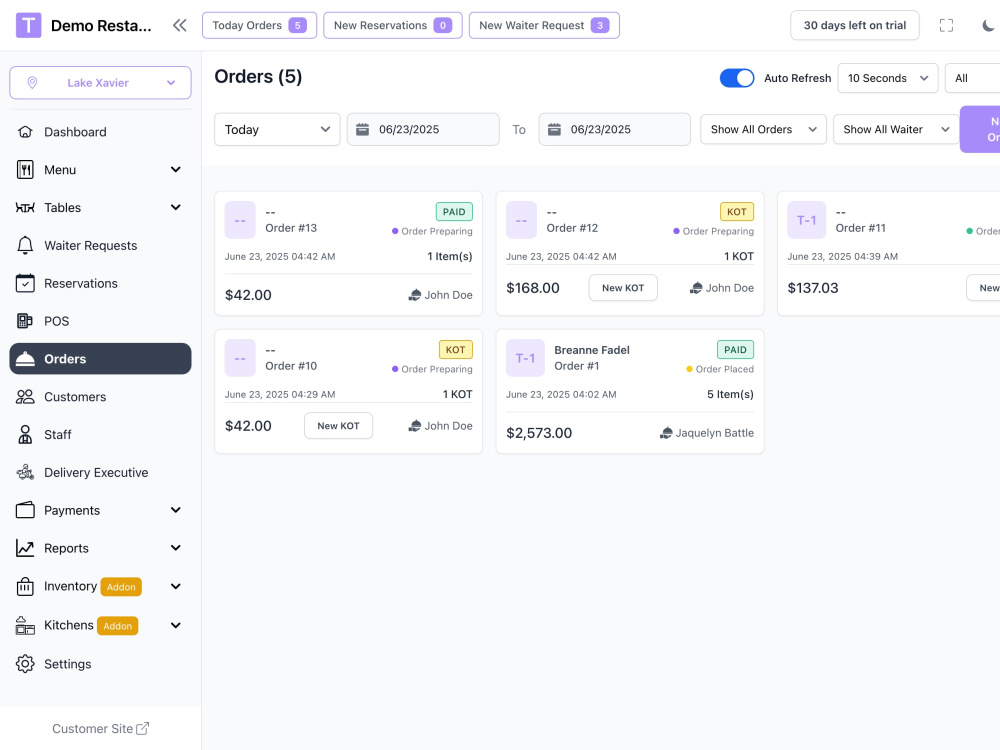Click the $2,573.00 total amount
1000x750 pixels.
(x=539, y=433)
